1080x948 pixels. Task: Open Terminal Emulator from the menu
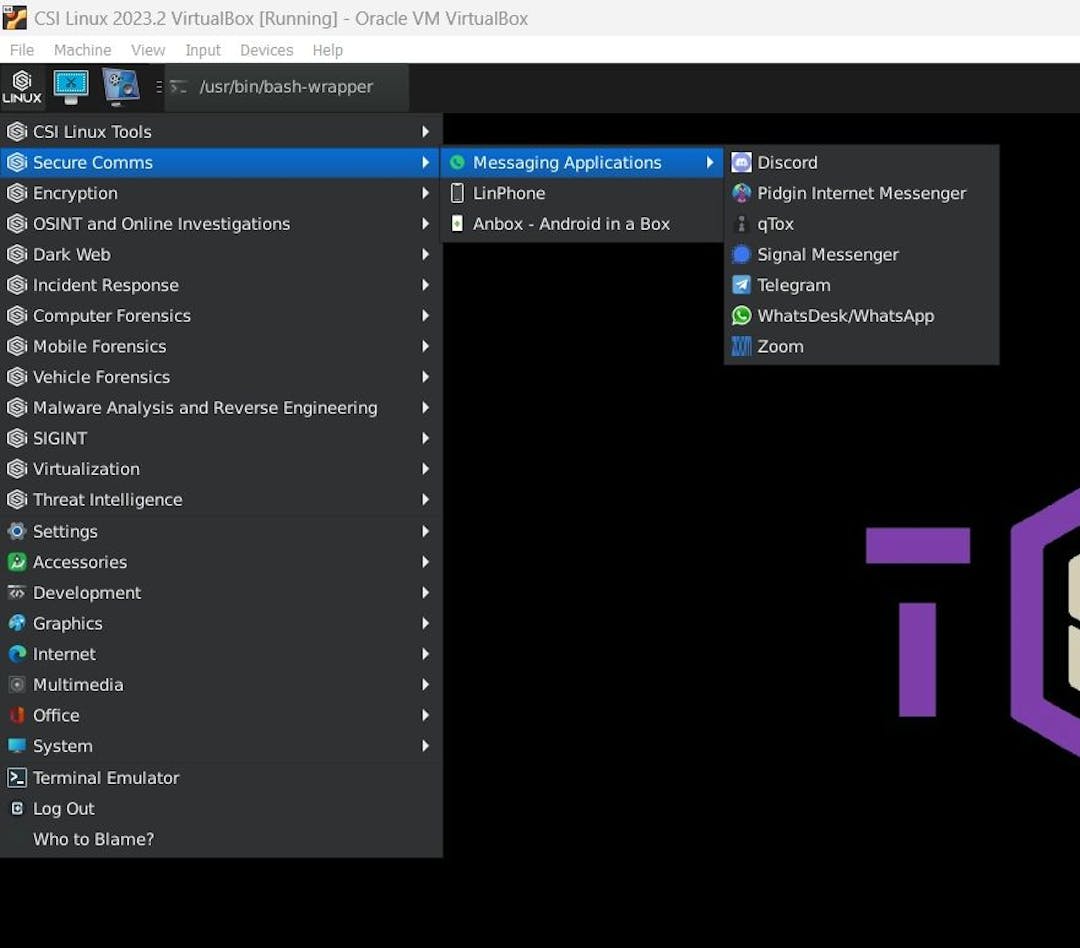pos(105,778)
